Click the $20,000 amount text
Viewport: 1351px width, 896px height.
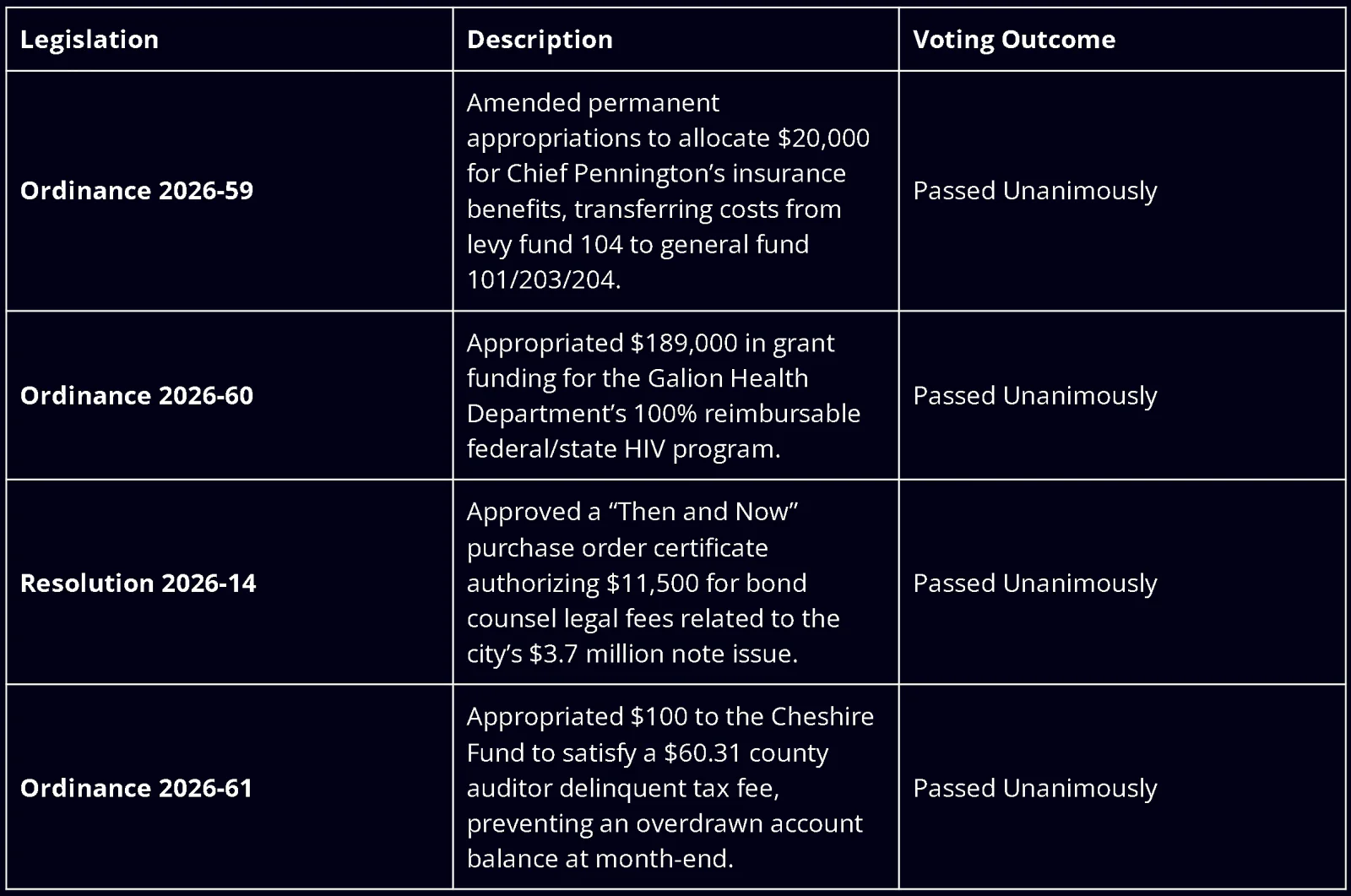point(824,138)
